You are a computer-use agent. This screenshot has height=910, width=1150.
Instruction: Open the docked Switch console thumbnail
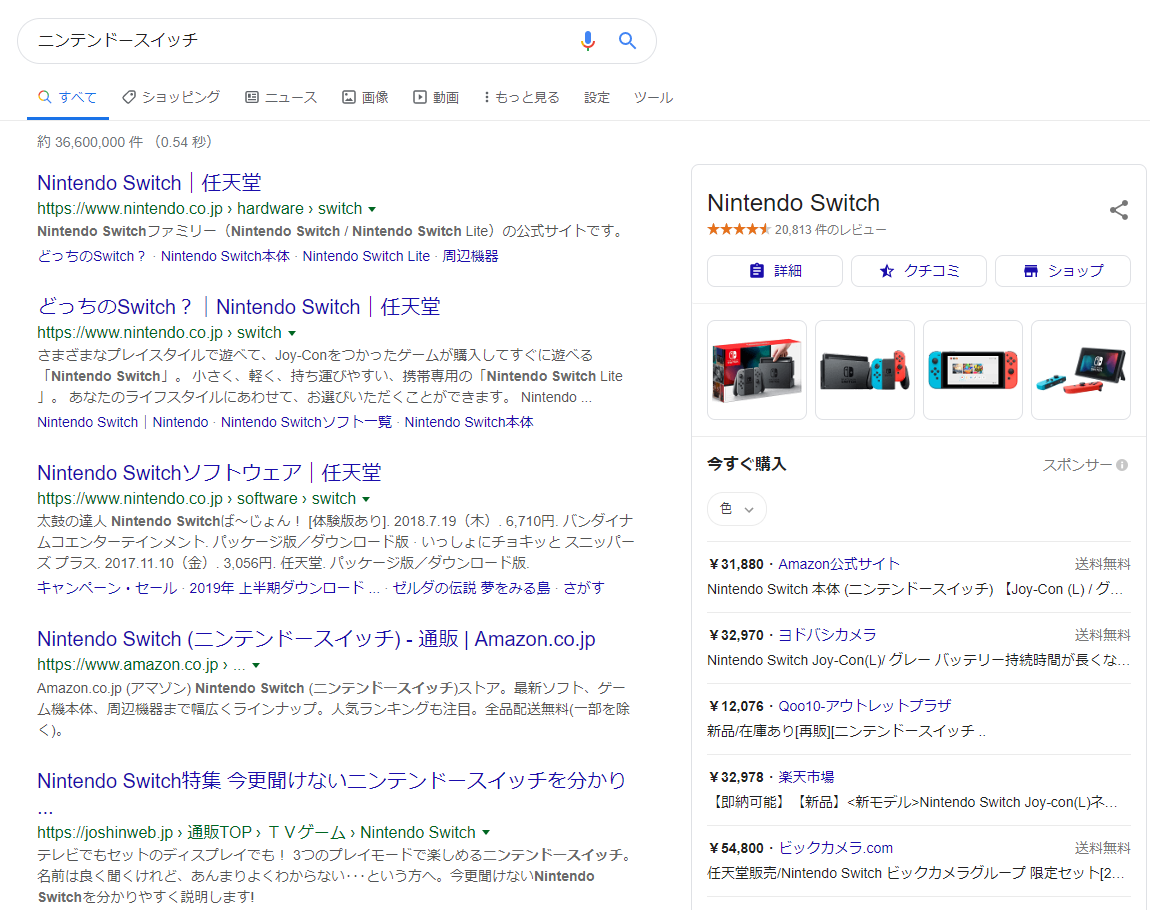click(865, 370)
